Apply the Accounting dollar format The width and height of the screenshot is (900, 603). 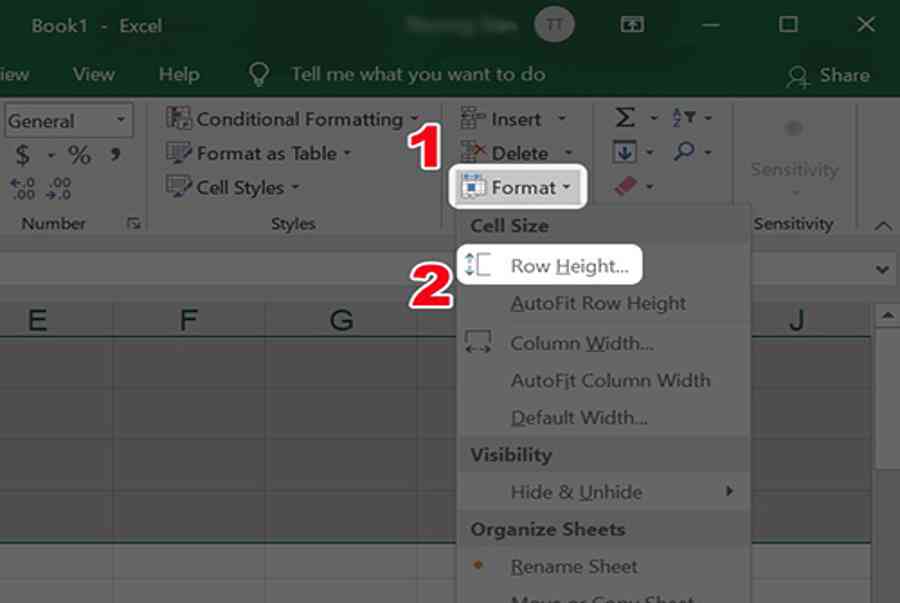[x=22, y=155]
